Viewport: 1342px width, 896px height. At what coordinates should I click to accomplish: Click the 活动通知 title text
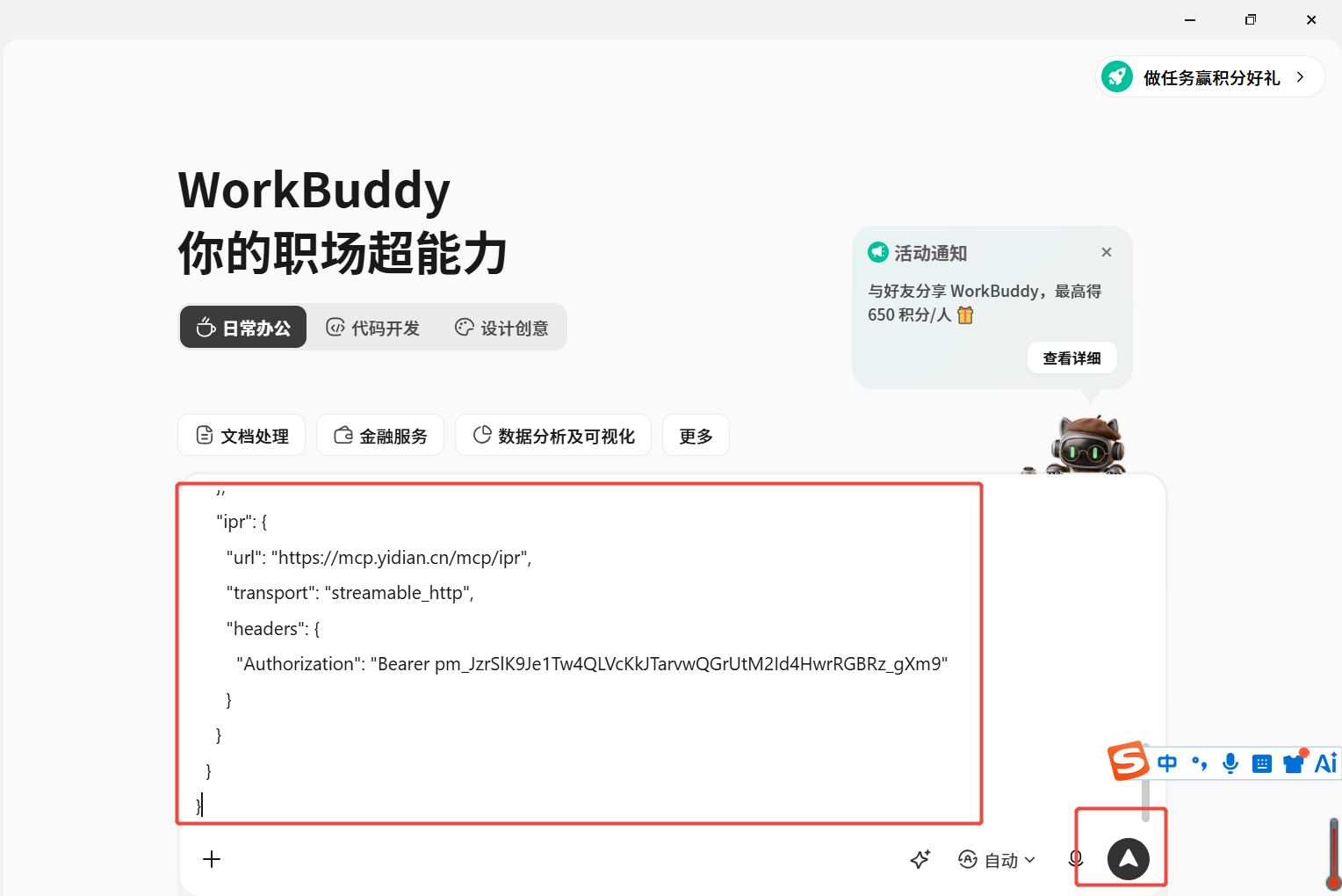tap(931, 253)
